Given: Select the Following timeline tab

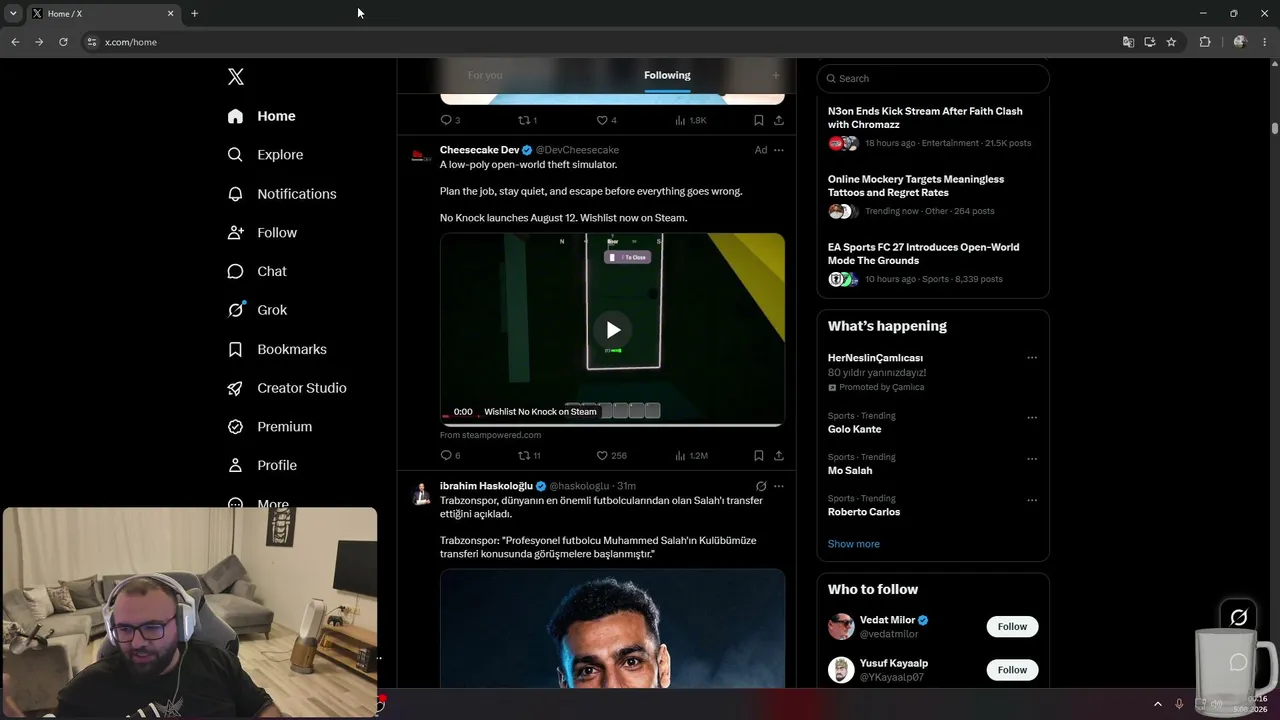Looking at the screenshot, I should coord(667,75).
